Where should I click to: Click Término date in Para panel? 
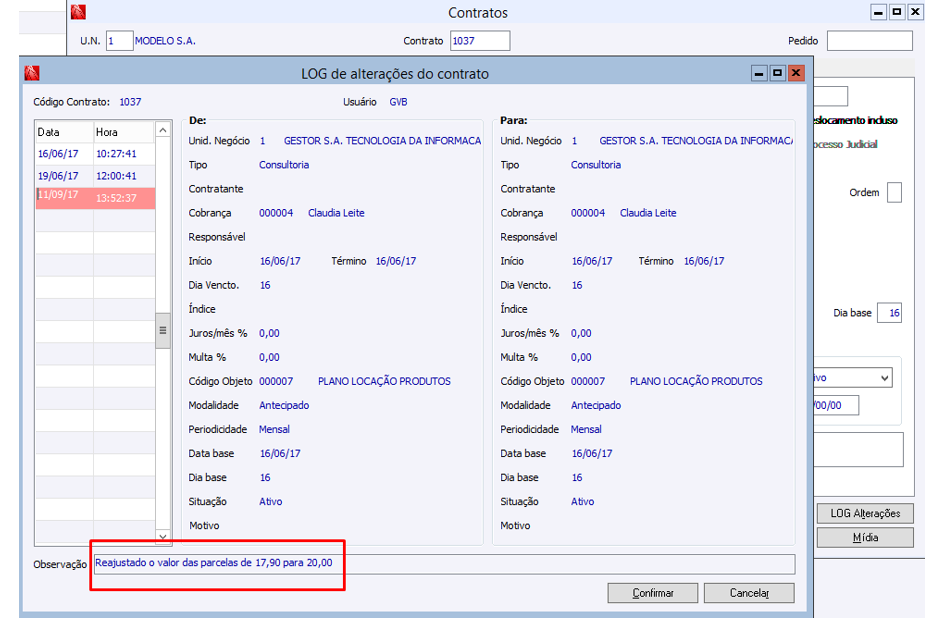pyautogui.click(x=704, y=261)
